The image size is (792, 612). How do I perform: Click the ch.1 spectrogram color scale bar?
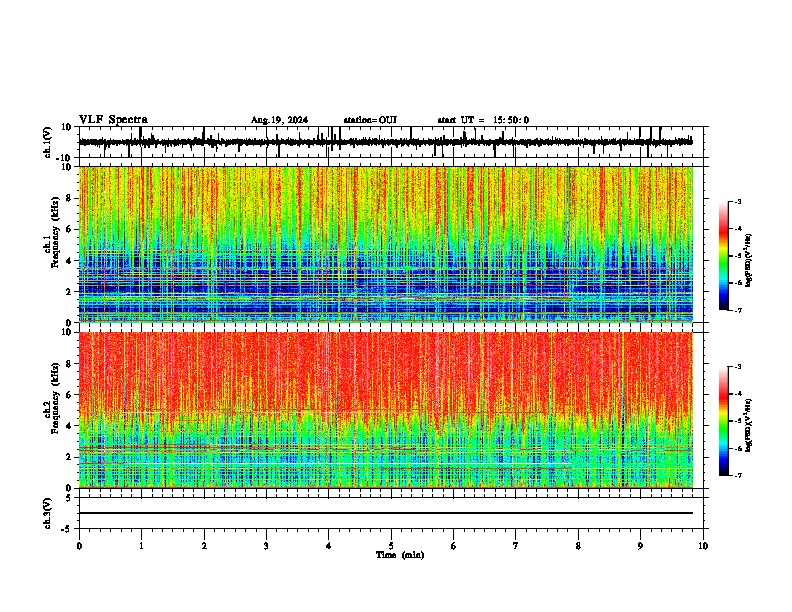point(723,256)
